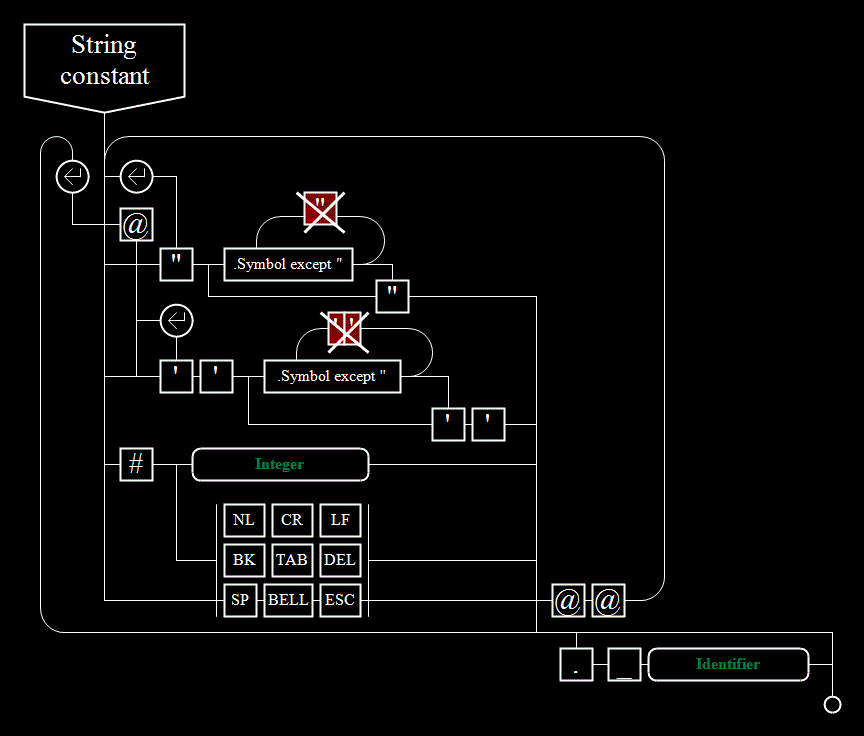This screenshot has width=864, height=736.
Task: Click the opening double-quote box left of upper Symbol except
Action: click(x=176, y=264)
